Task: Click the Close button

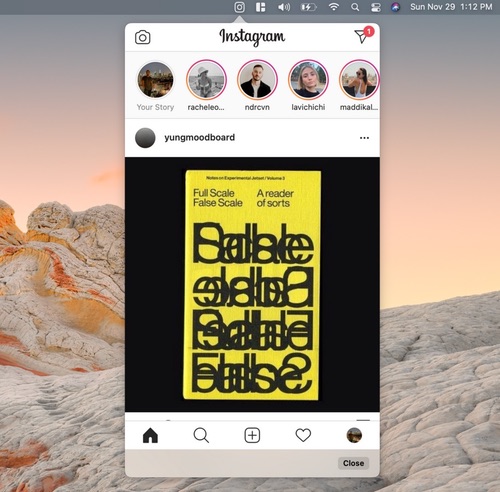Action: point(354,463)
